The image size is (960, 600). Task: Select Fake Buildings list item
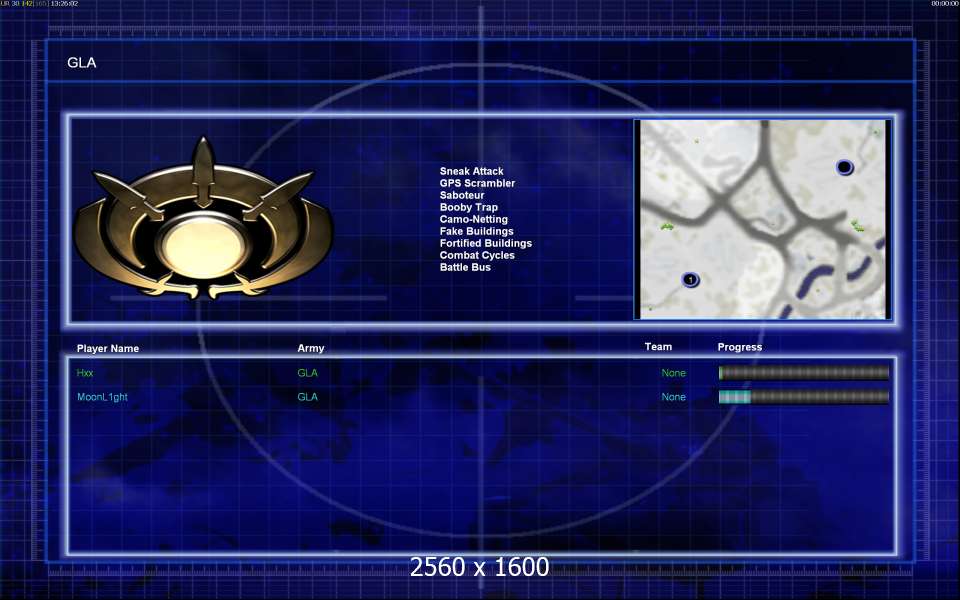[476, 231]
